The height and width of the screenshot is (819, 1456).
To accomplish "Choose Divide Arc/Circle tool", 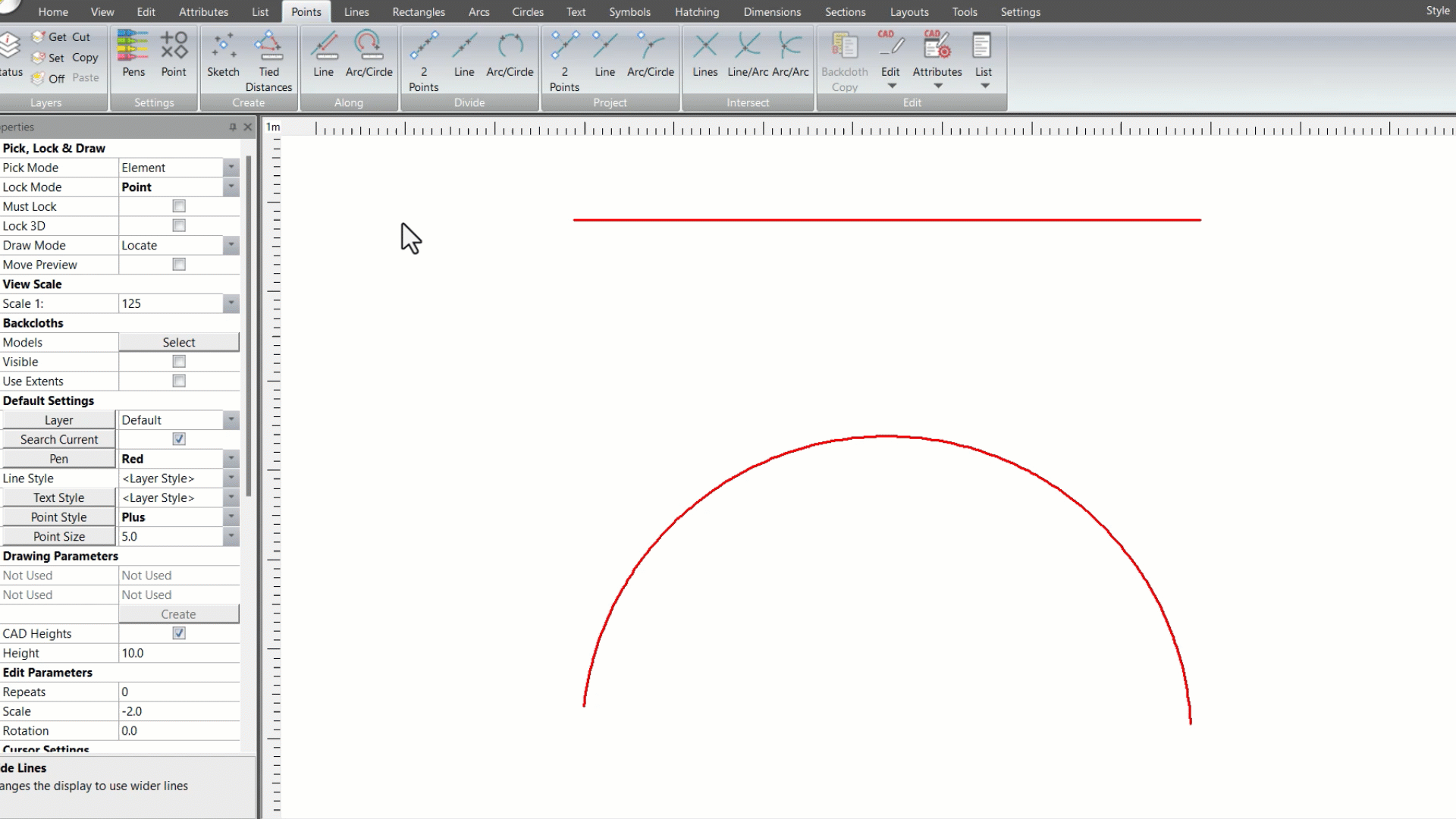I will (x=510, y=55).
